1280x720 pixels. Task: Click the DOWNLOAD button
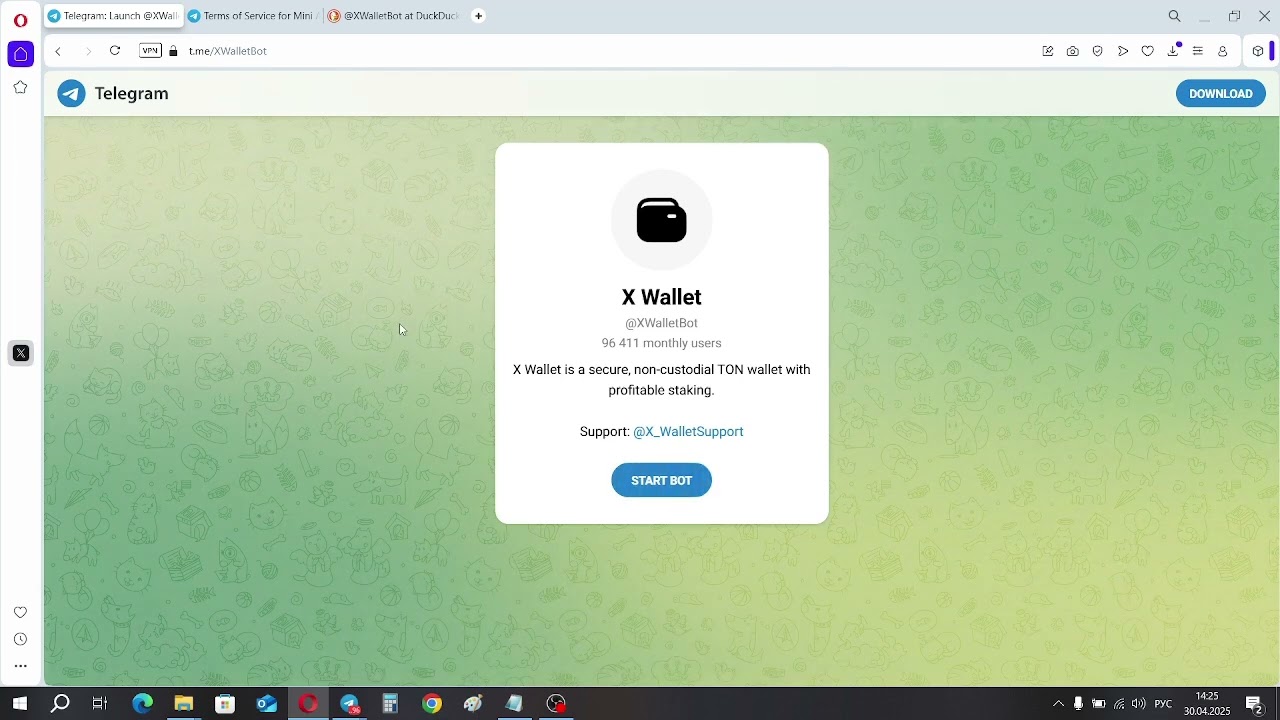click(x=1221, y=94)
